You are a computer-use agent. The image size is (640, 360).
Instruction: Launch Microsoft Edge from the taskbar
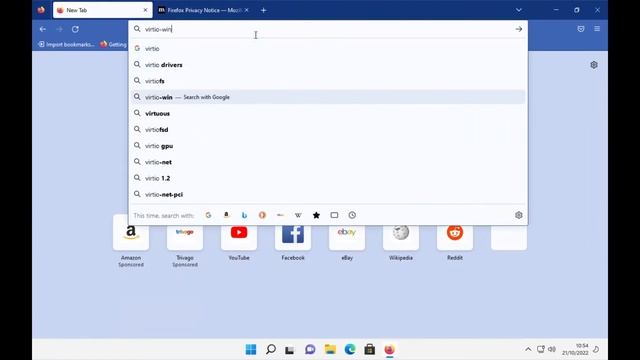(350, 349)
